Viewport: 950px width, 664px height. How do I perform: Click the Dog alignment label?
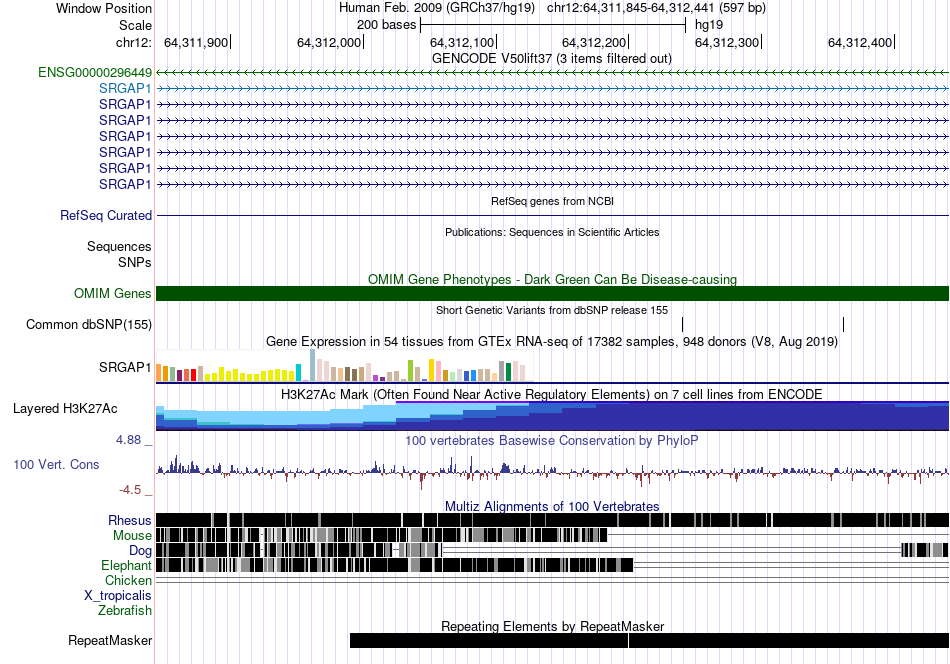click(x=140, y=551)
